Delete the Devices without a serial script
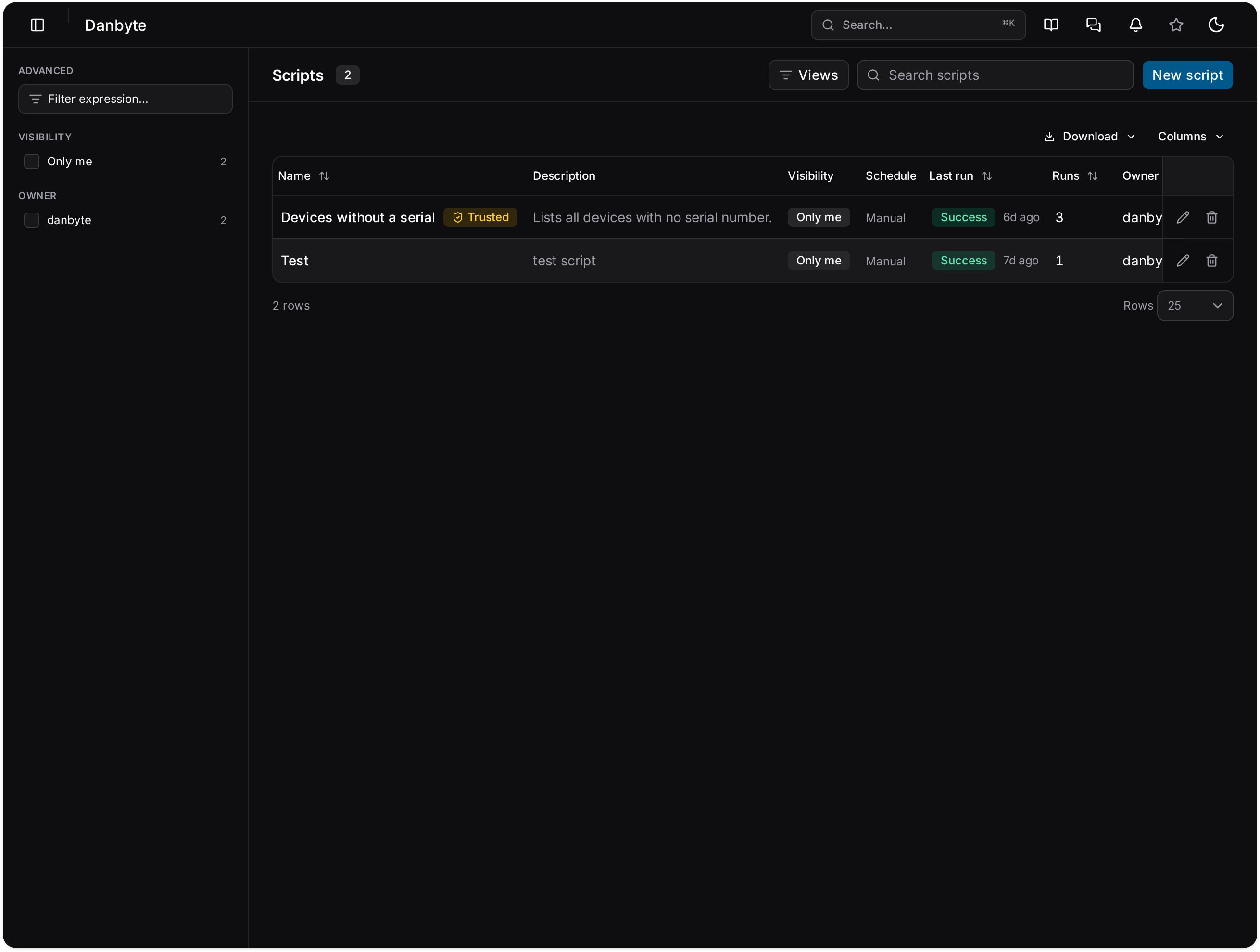Viewport: 1260px width, 952px height. pyautogui.click(x=1211, y=217)
